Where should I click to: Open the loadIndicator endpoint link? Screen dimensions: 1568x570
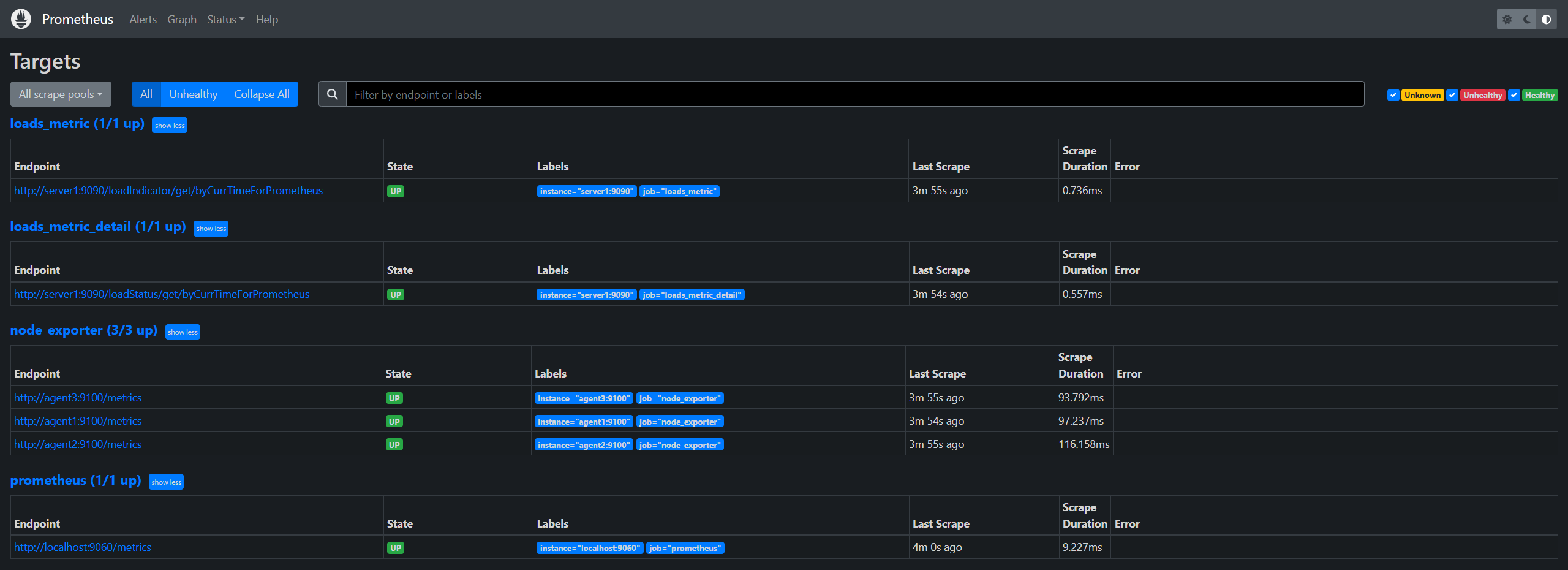point(168,191)
